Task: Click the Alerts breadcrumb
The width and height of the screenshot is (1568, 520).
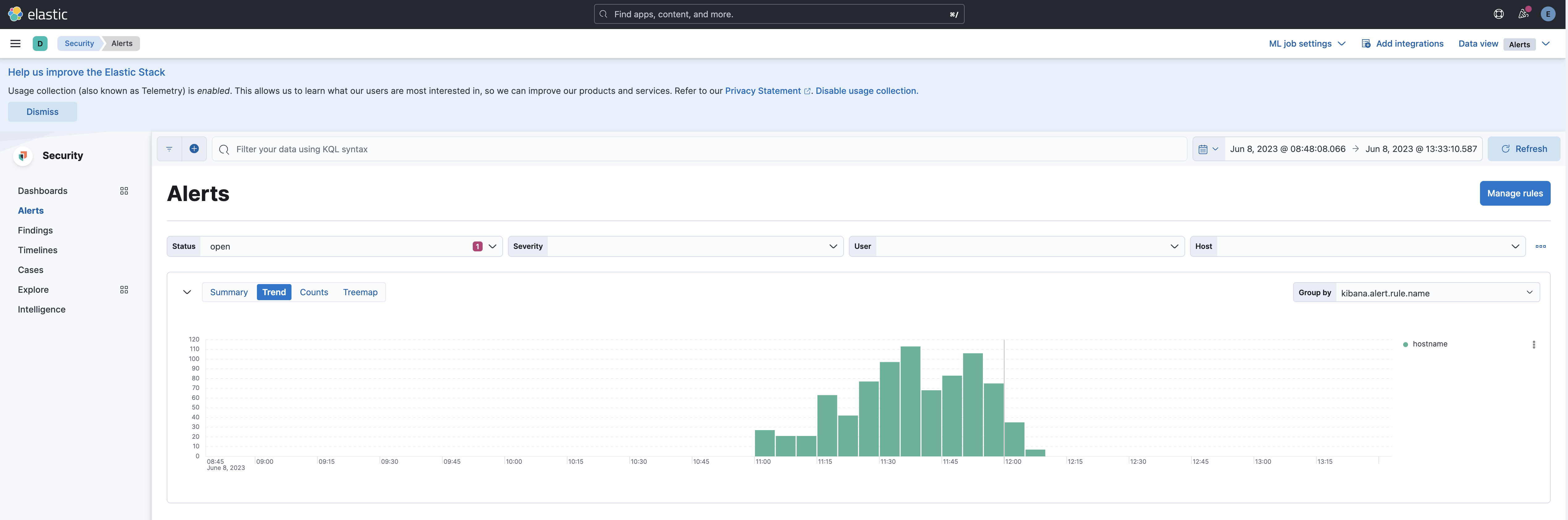Action: (x=122, y=43)
